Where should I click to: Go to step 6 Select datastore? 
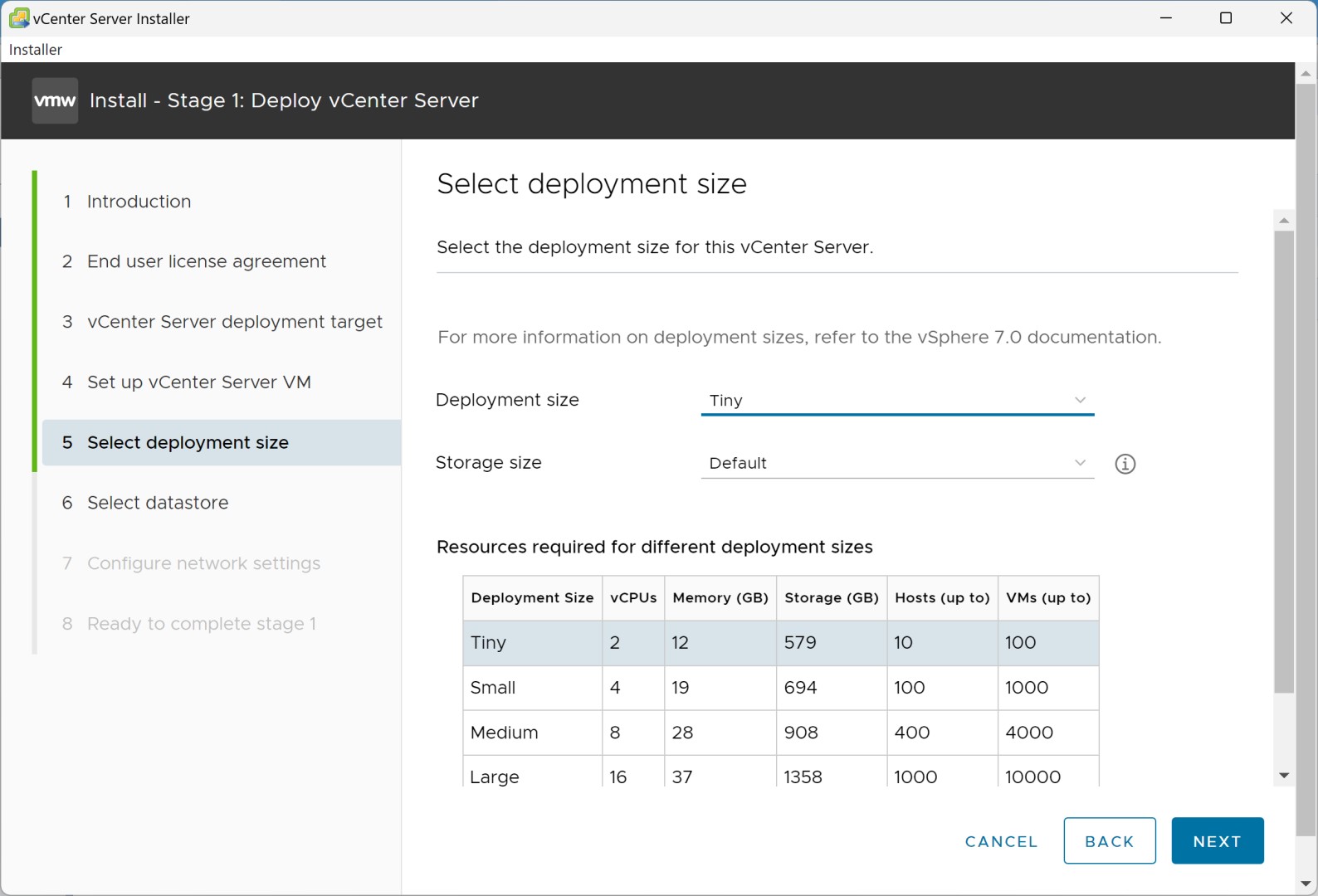[145, 503]
